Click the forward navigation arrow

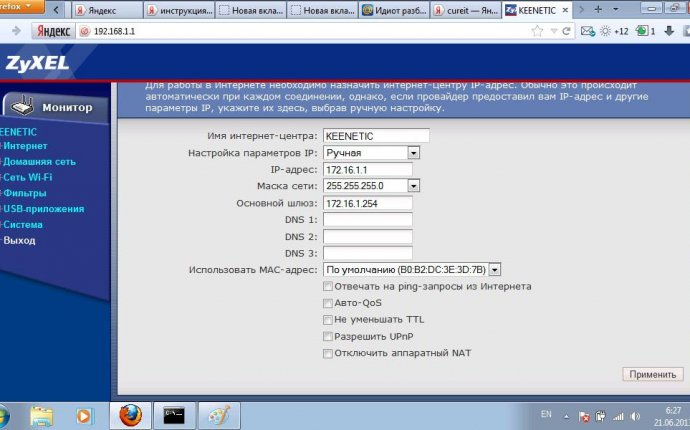click(17, 31)
